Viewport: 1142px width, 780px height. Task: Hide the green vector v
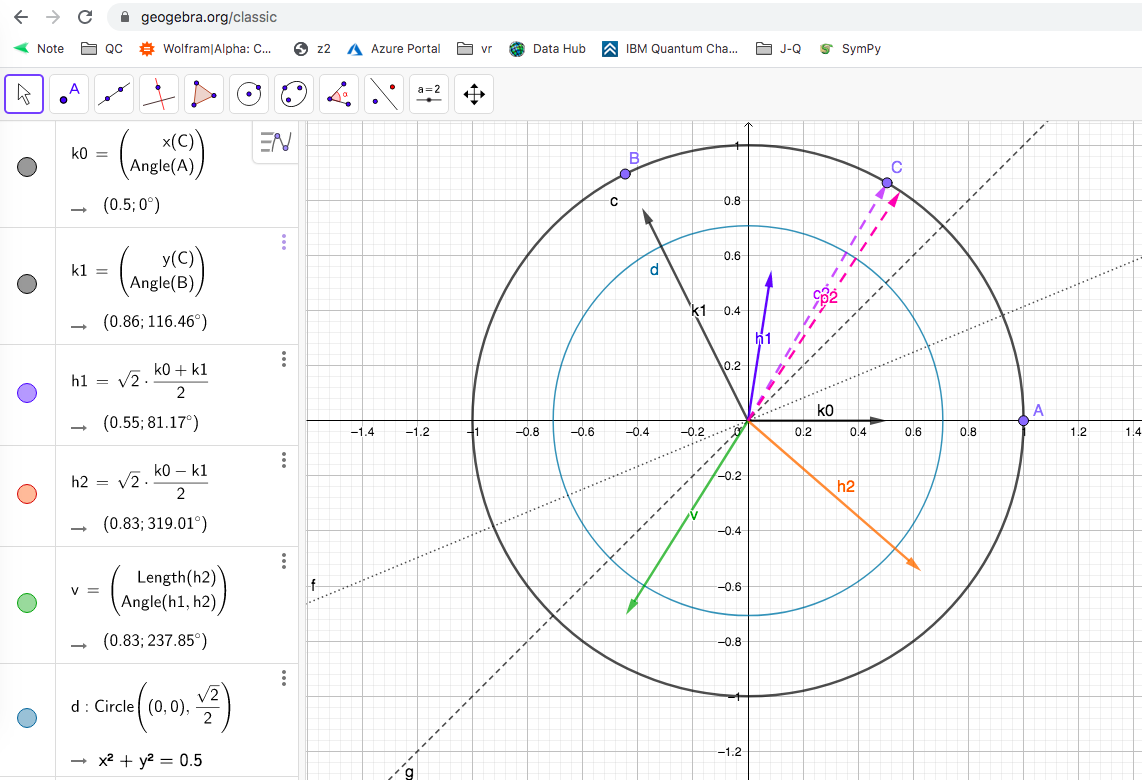[28, 602]
